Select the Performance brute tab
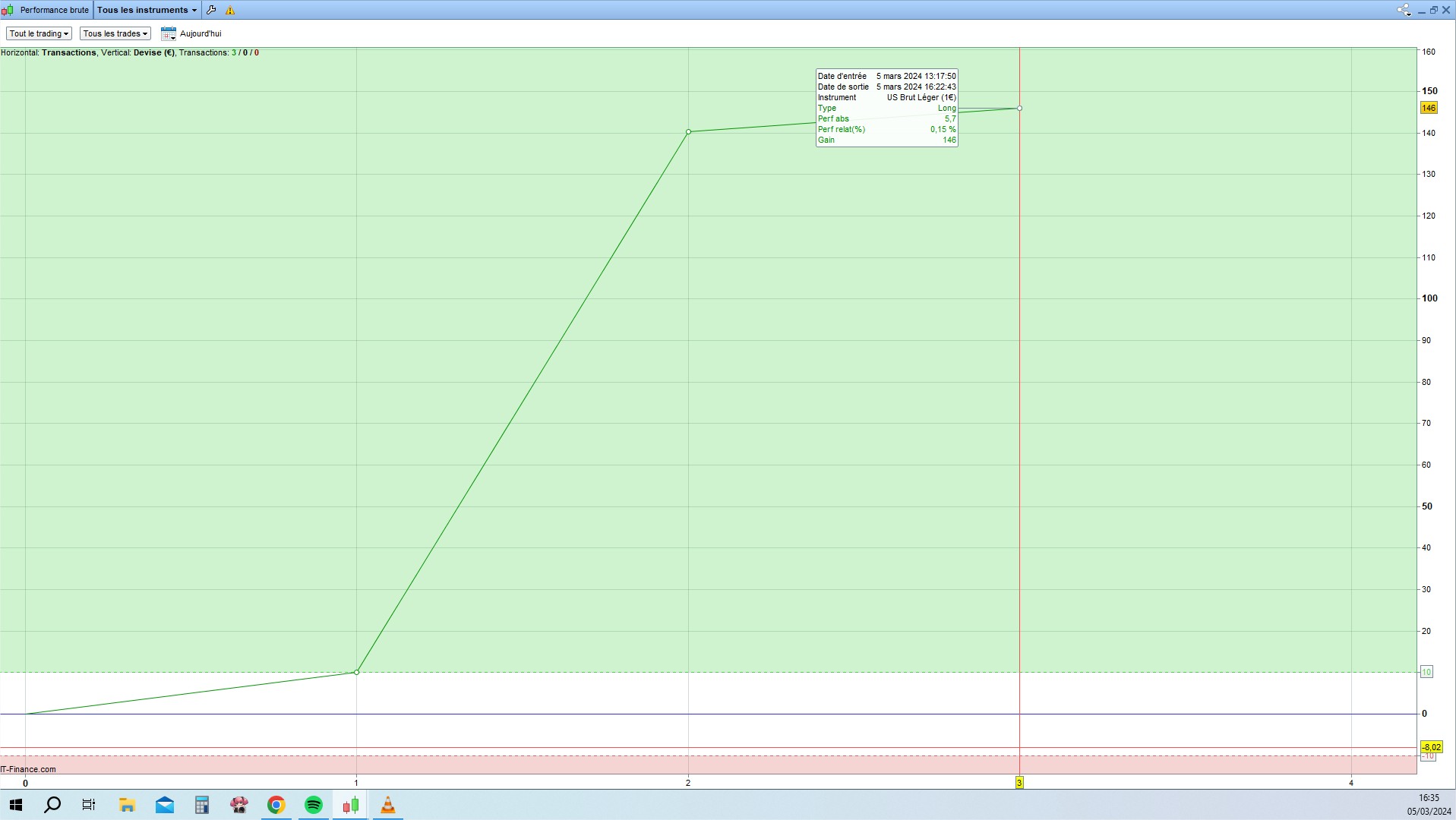This screenshot has height=820, width=1456. point(54,10)
